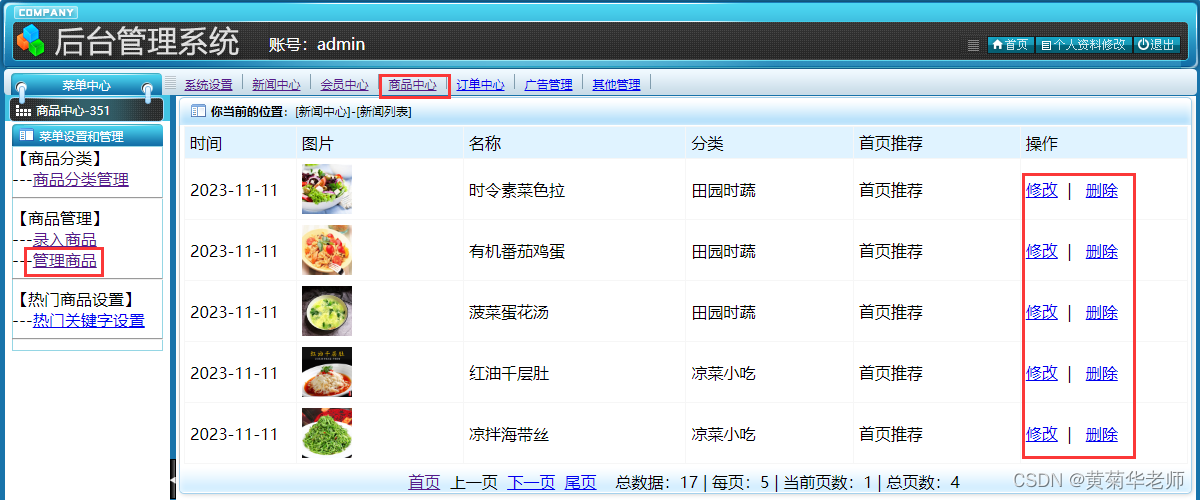This screenshot has width=1200, height=500.
Task: Click the 操作 column header
Action: click(1042, 144)
